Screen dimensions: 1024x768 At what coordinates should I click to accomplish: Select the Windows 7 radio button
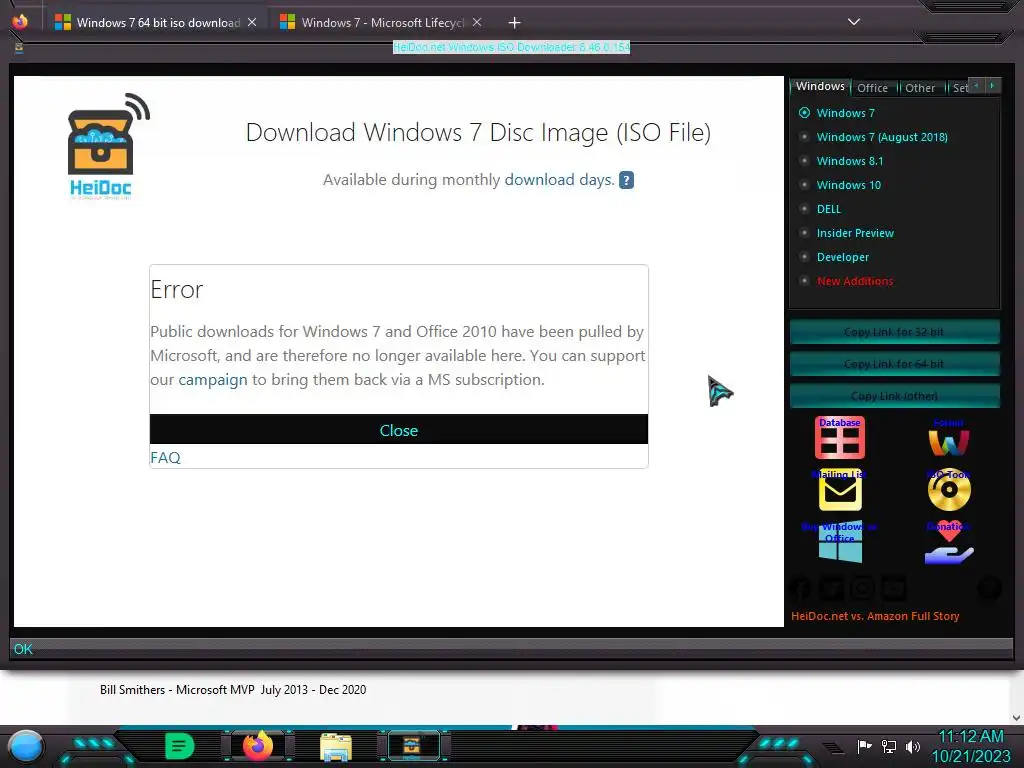point(805,113)
